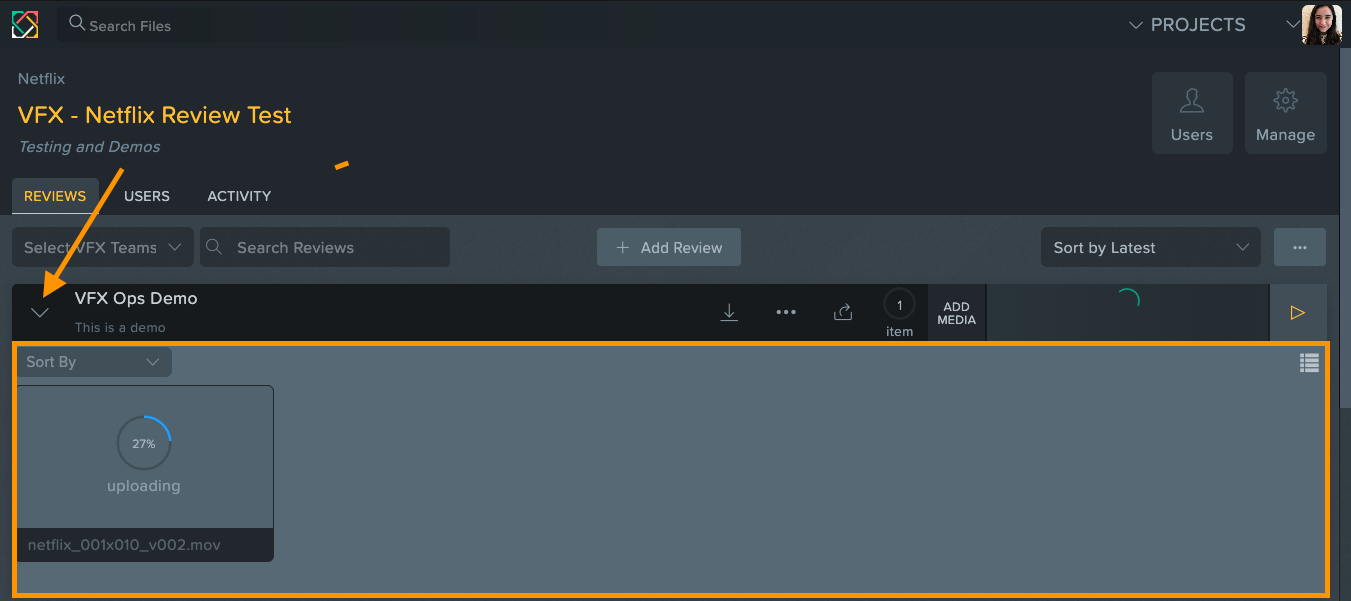
Task: Collapse the VFX Ops Demo review chevron
Action: [40, 312]
